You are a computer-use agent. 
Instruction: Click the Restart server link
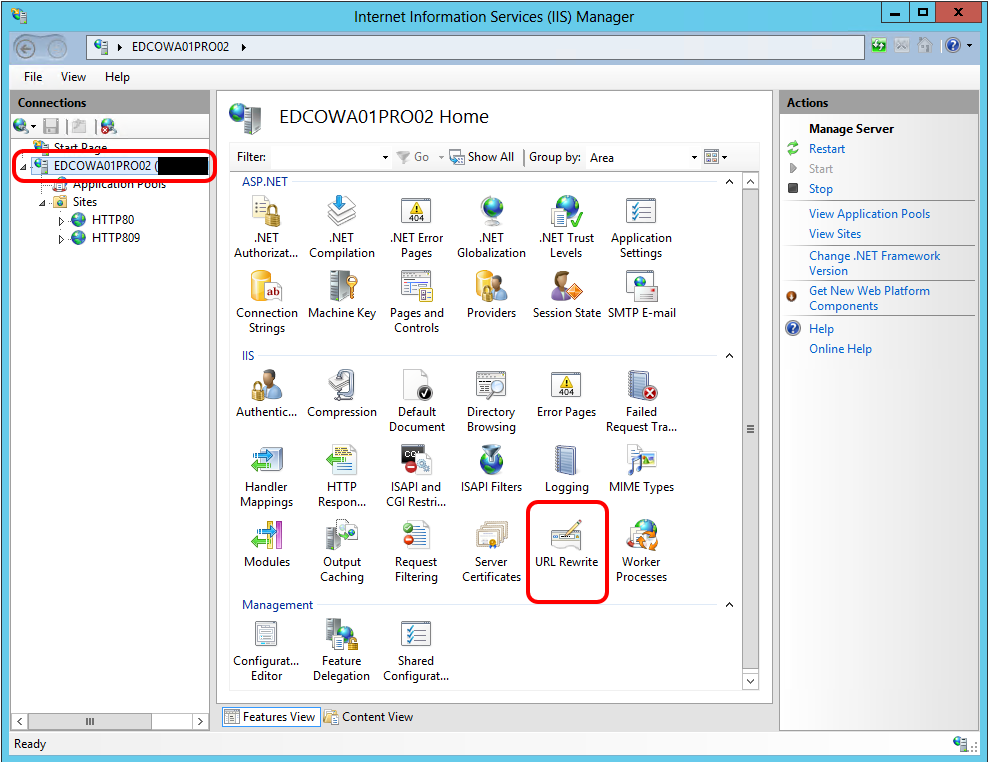(826, 149)
